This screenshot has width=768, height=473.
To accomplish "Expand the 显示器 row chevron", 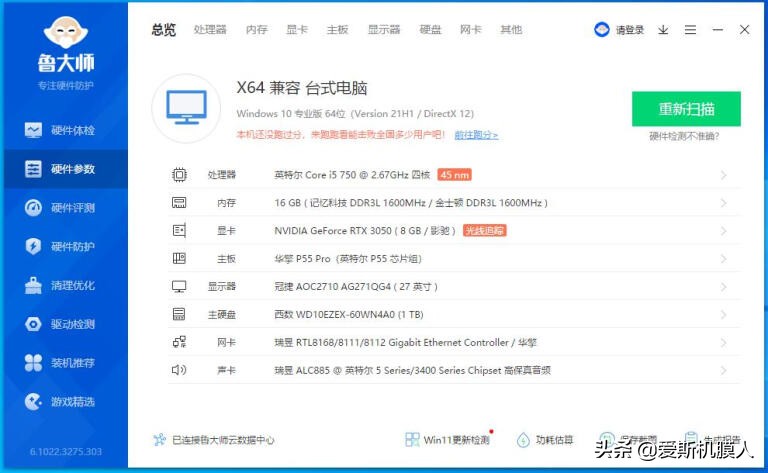I will pos(723,286).
